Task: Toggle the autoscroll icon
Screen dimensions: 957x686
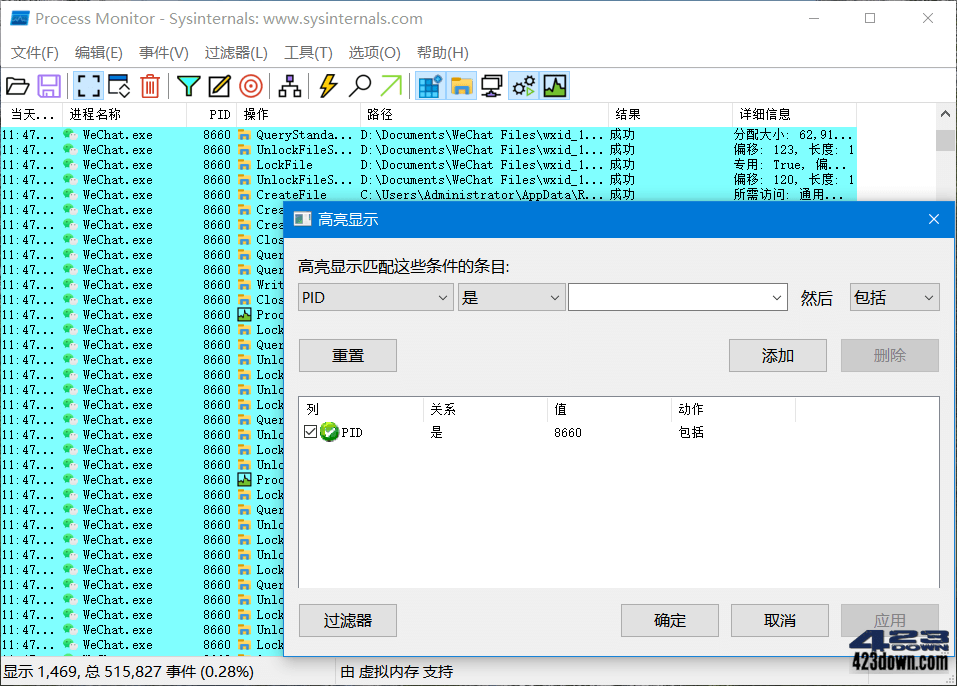Action: (x=117, y=86)
